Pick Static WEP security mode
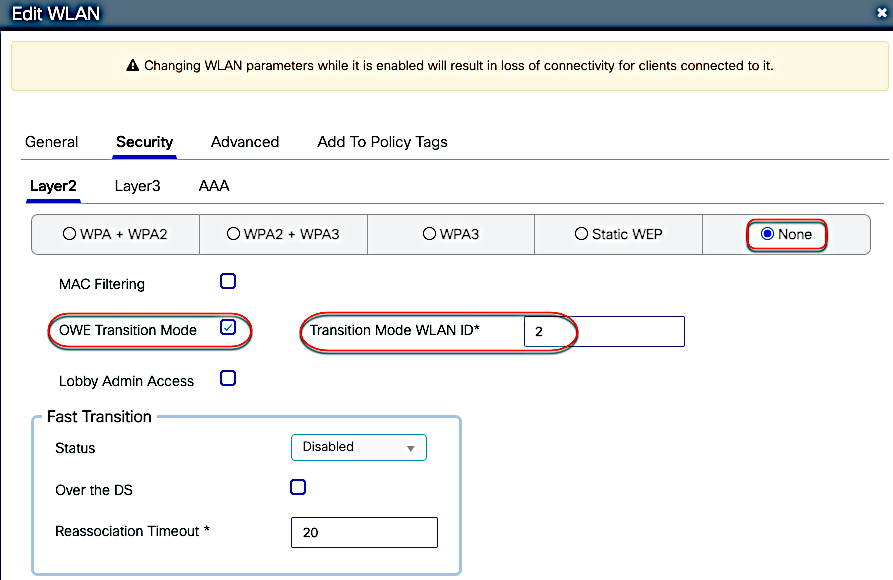The width and height of the screenshot is (893, 580). coord(580,233)
